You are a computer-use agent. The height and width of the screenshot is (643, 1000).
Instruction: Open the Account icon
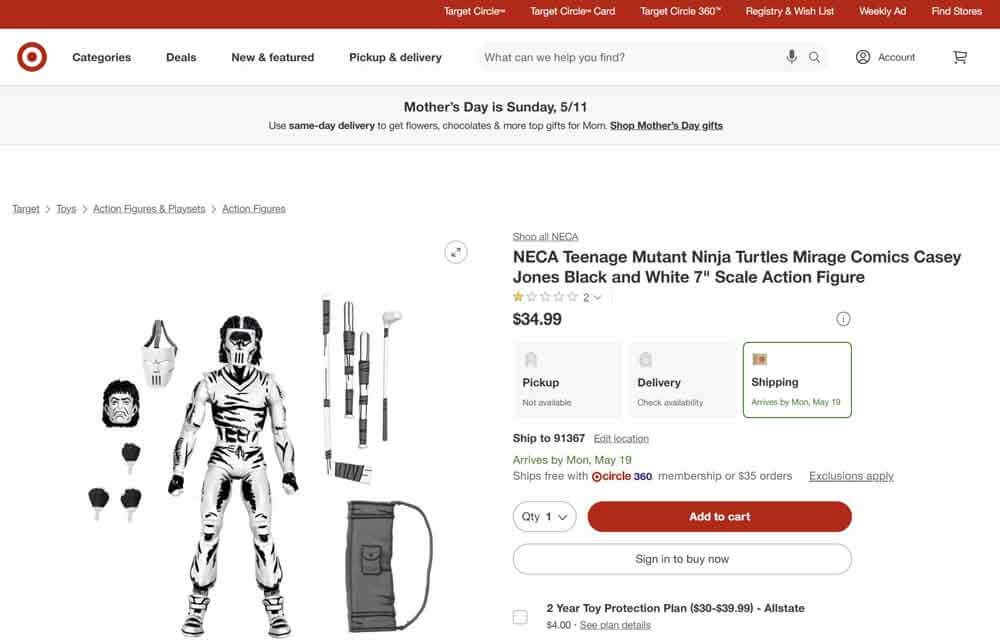861,57
